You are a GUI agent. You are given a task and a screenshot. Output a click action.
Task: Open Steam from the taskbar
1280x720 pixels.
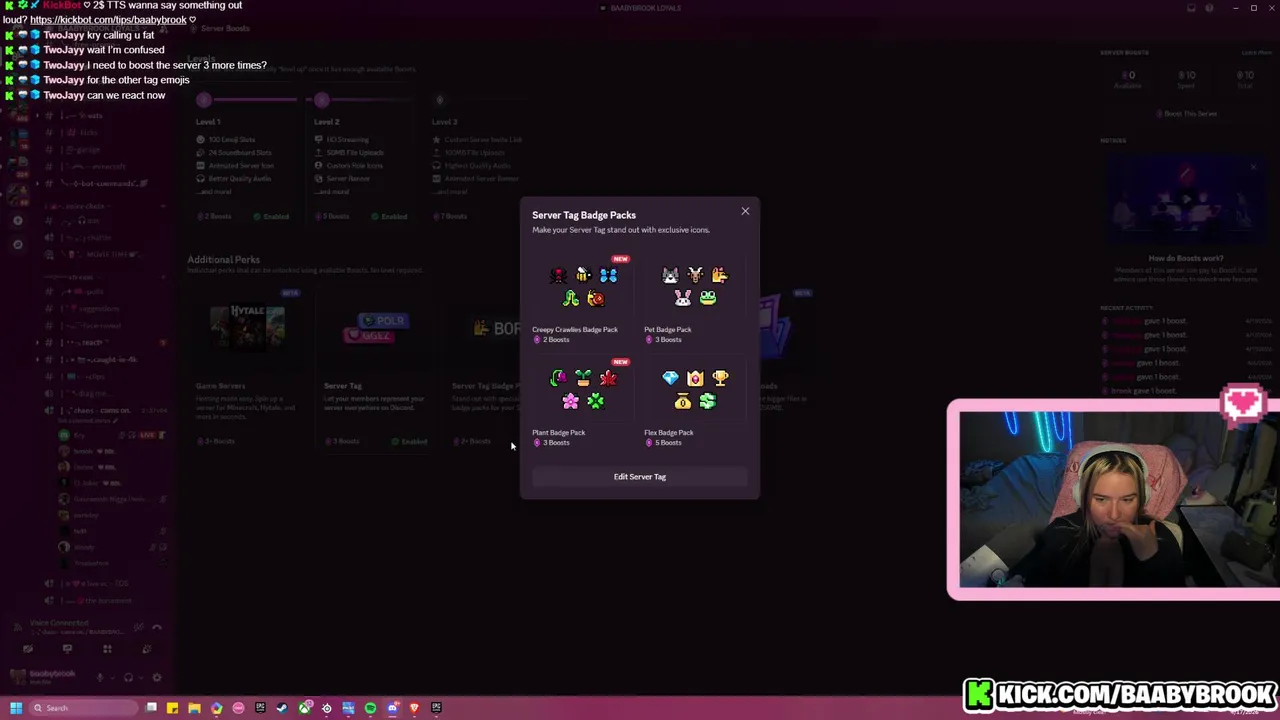pyautogui.click(x=282, y=708)
